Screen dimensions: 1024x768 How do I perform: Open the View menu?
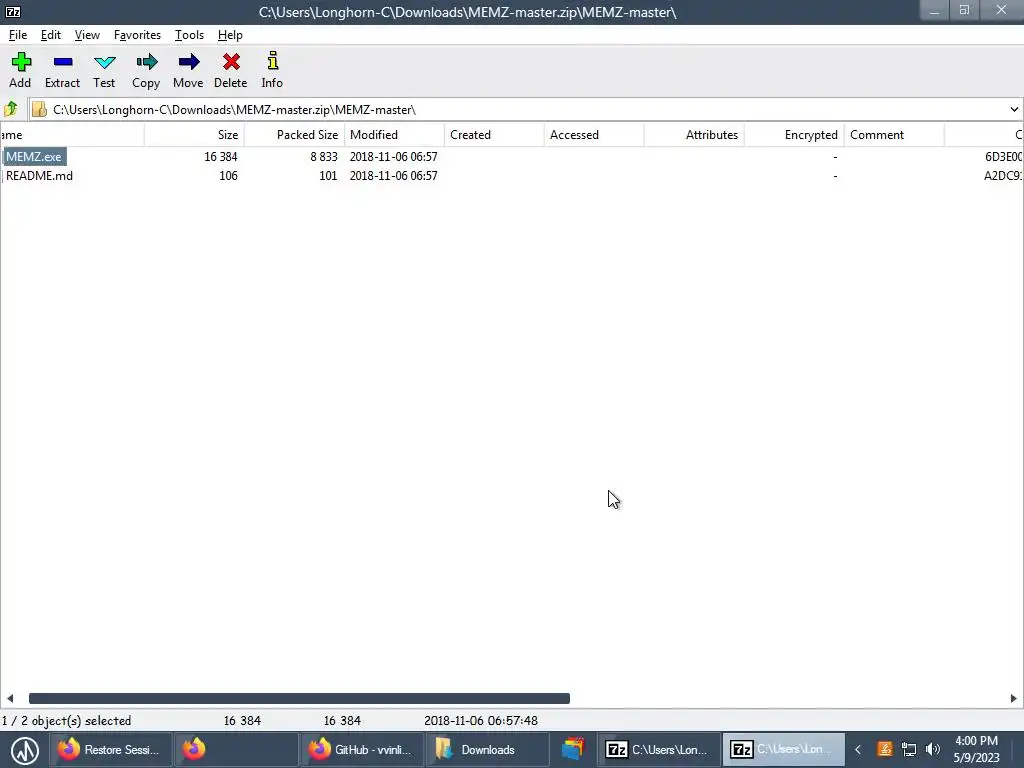click(87, 35)
